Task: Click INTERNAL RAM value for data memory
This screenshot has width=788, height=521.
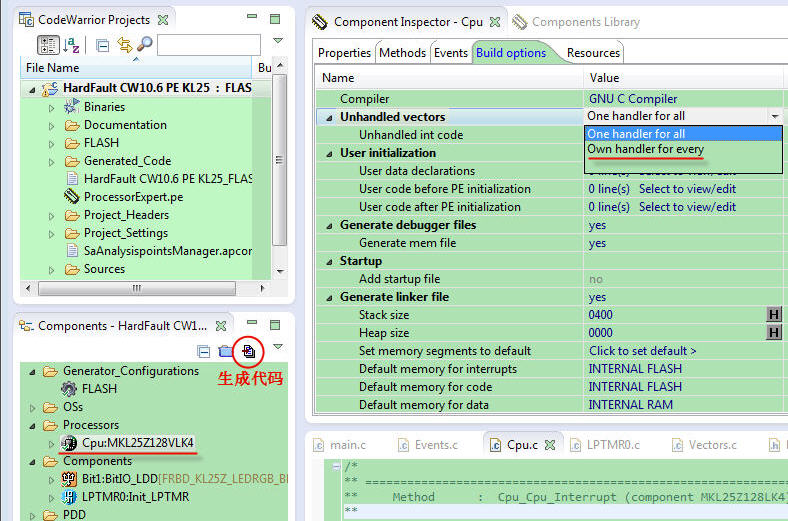Action: coord(630,405)
